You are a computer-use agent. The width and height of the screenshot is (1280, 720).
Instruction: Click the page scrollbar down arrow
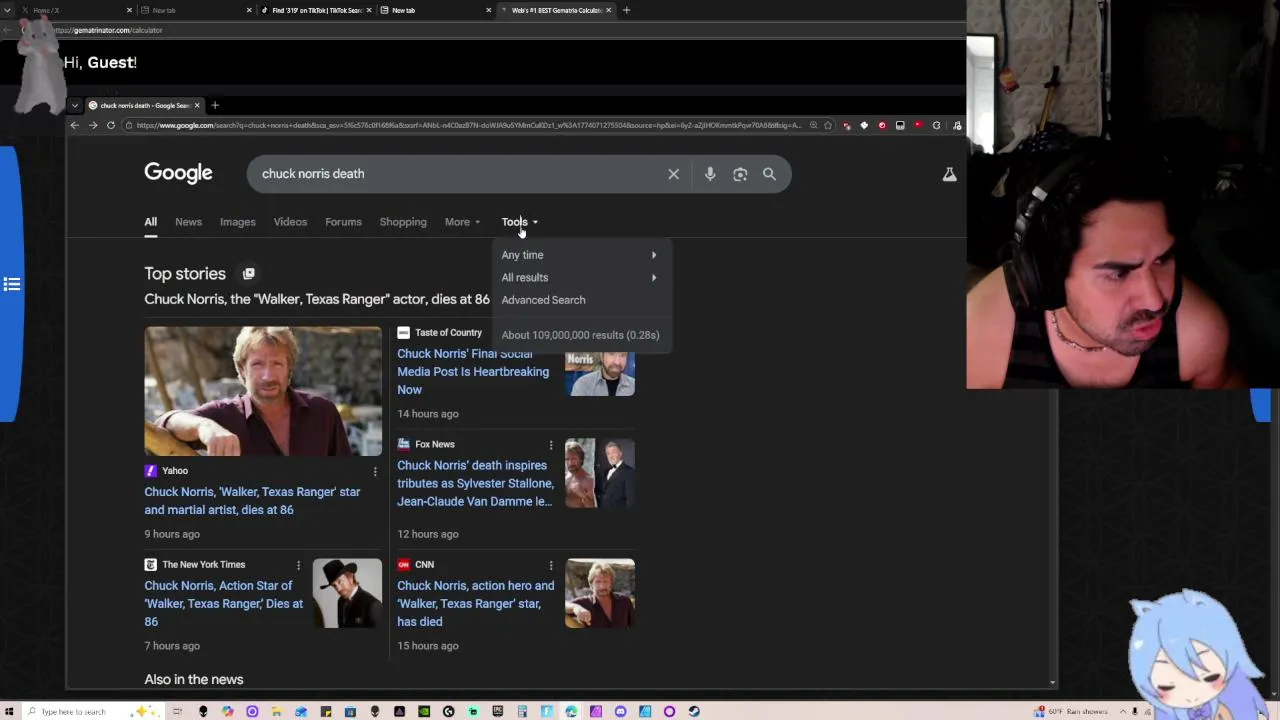click(x=1052, y=682)
